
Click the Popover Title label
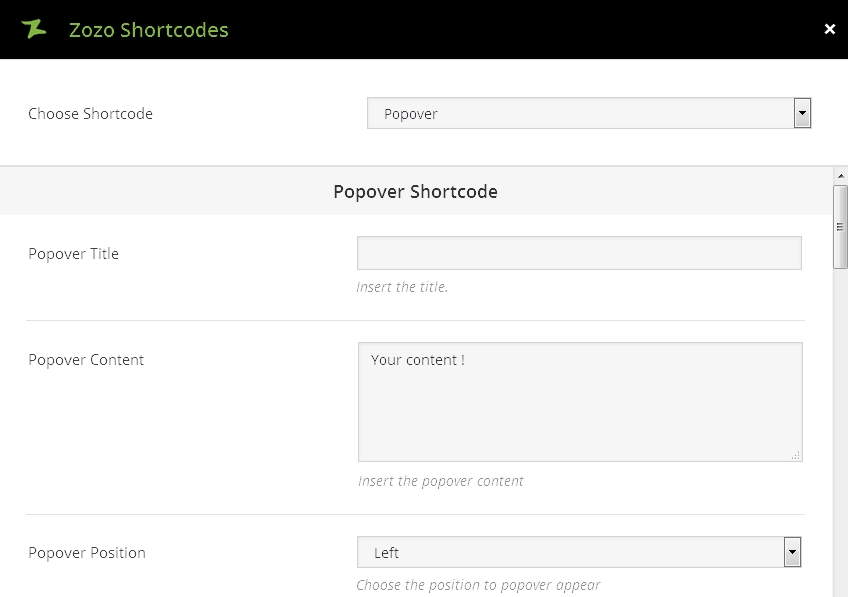(x=74, y=254)
